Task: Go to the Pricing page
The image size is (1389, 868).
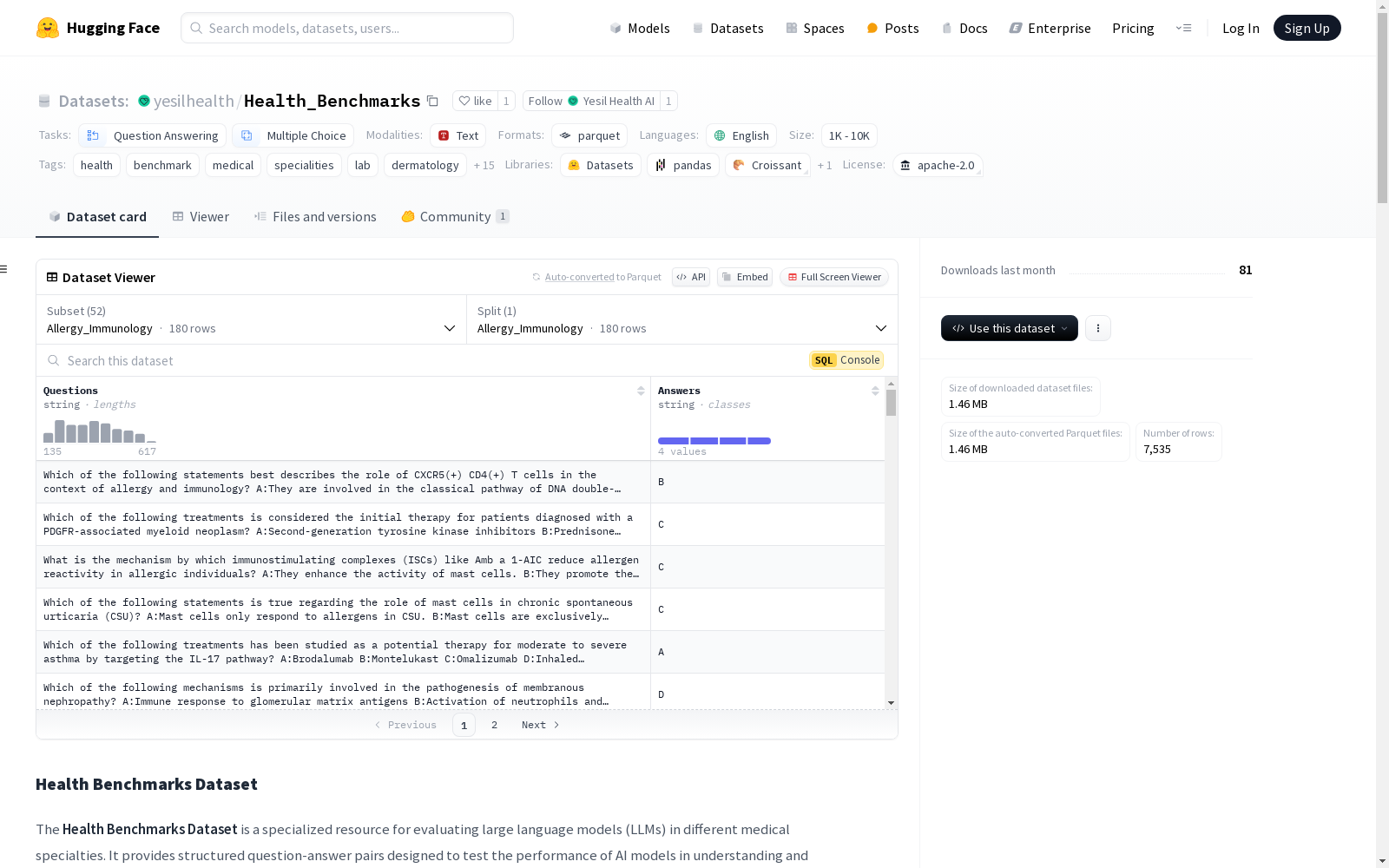Action: coord(1133,28)
